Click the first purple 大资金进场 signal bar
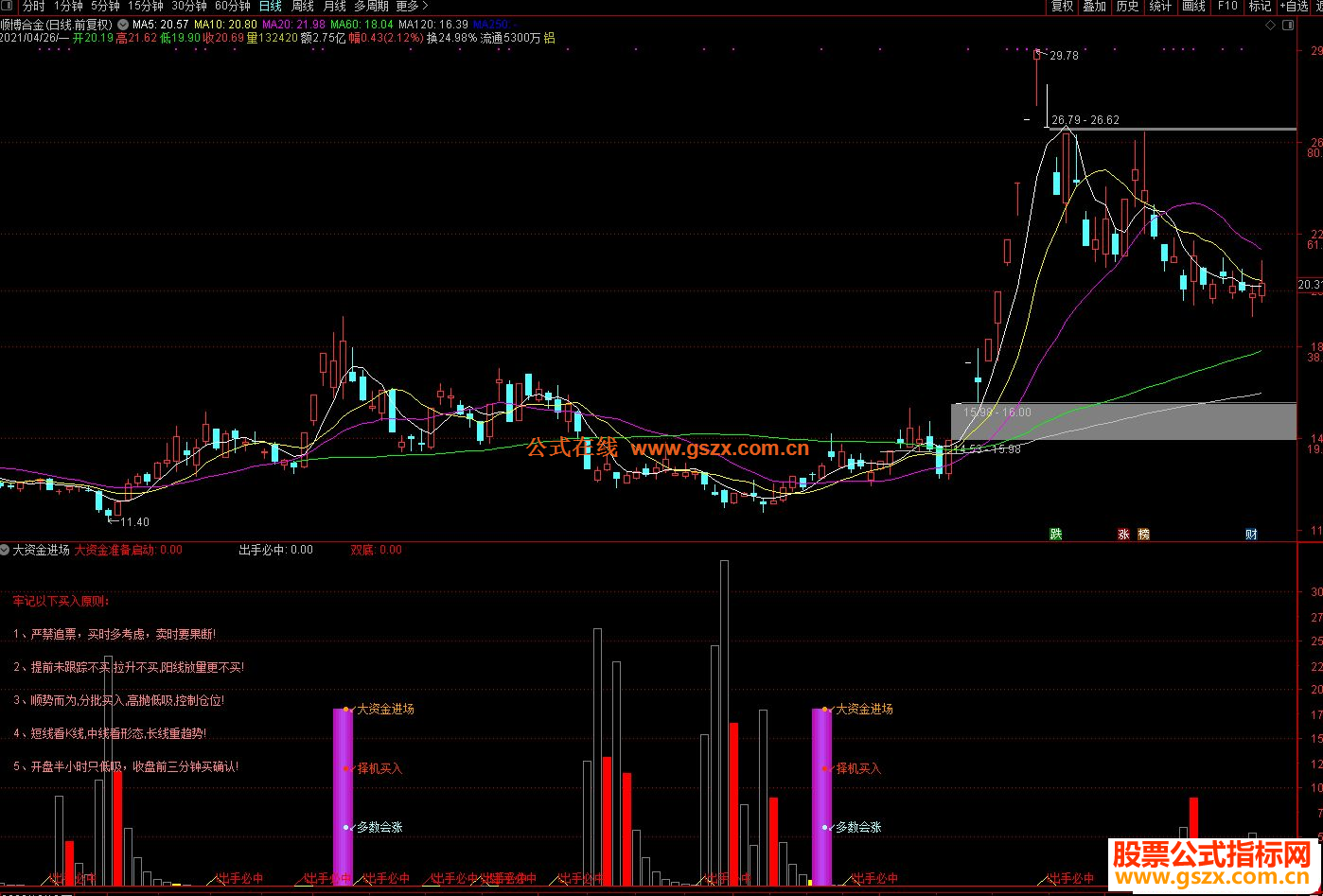This screenshot has height=896, width=1323. coord(343,797)
